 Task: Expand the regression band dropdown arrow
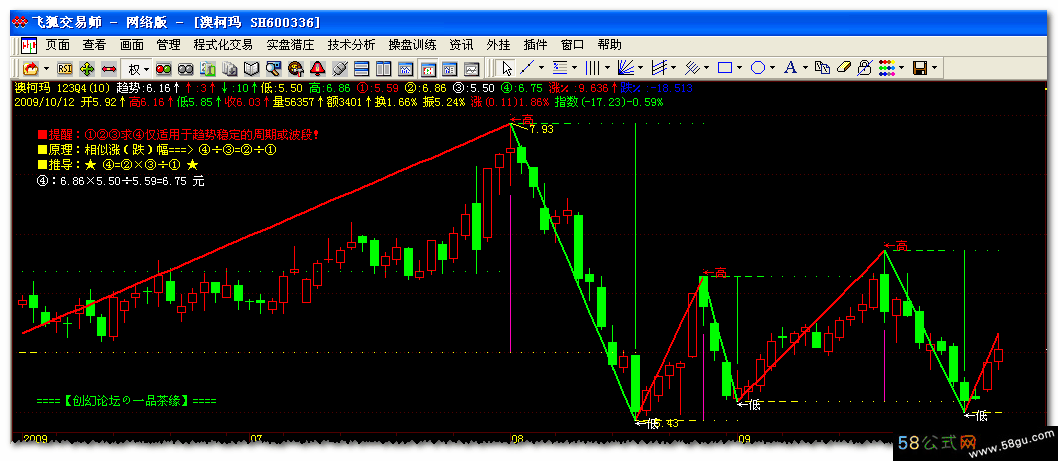click(706, 67)
